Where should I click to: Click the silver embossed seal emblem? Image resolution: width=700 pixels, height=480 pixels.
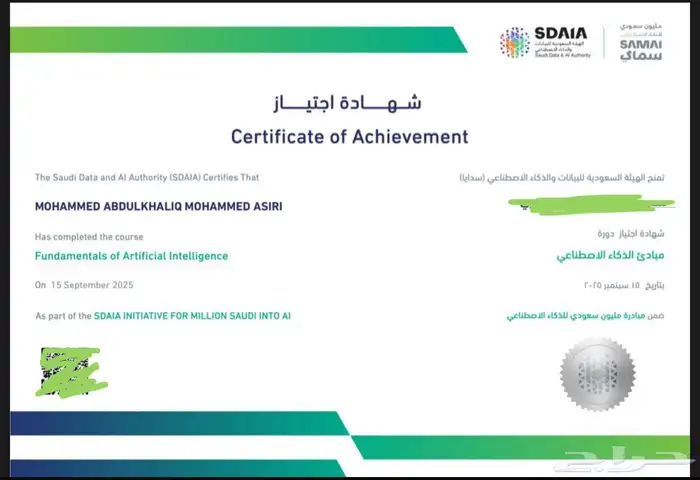[595, 371]
